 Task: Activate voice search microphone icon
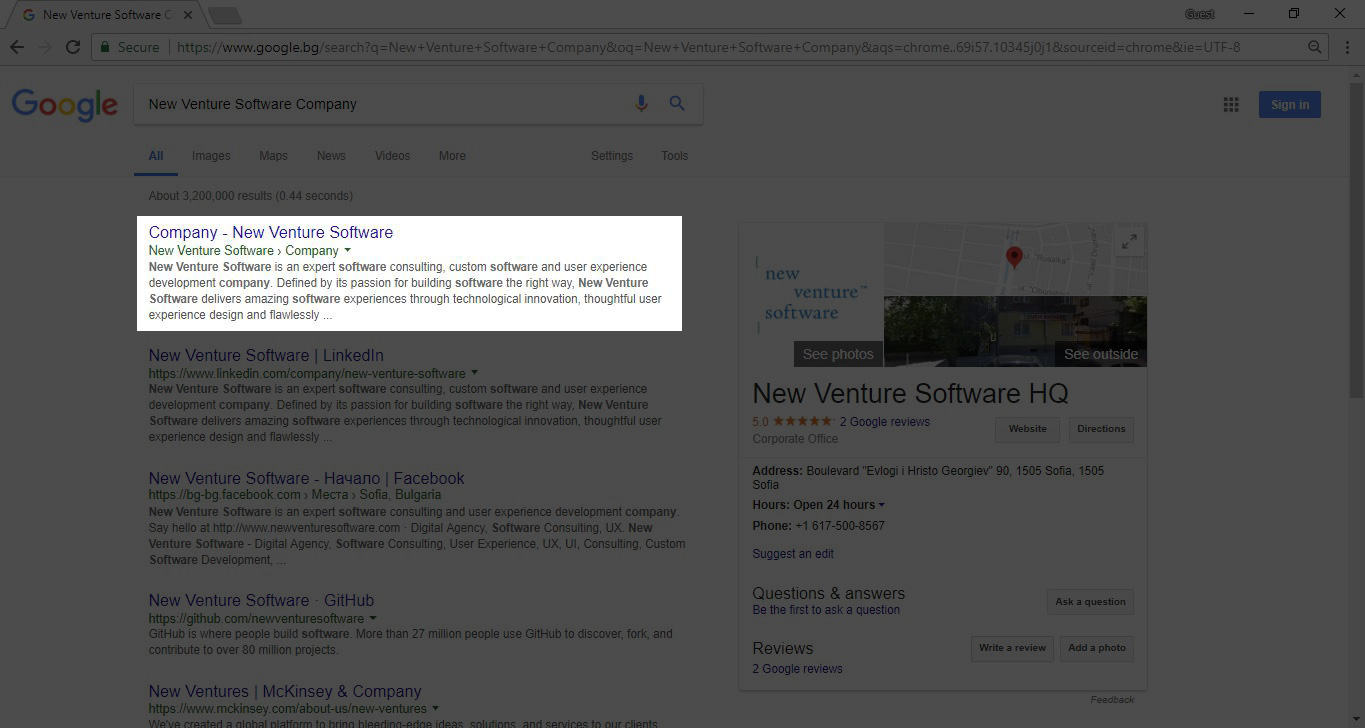pyautogui.click(x=641, y=103)
